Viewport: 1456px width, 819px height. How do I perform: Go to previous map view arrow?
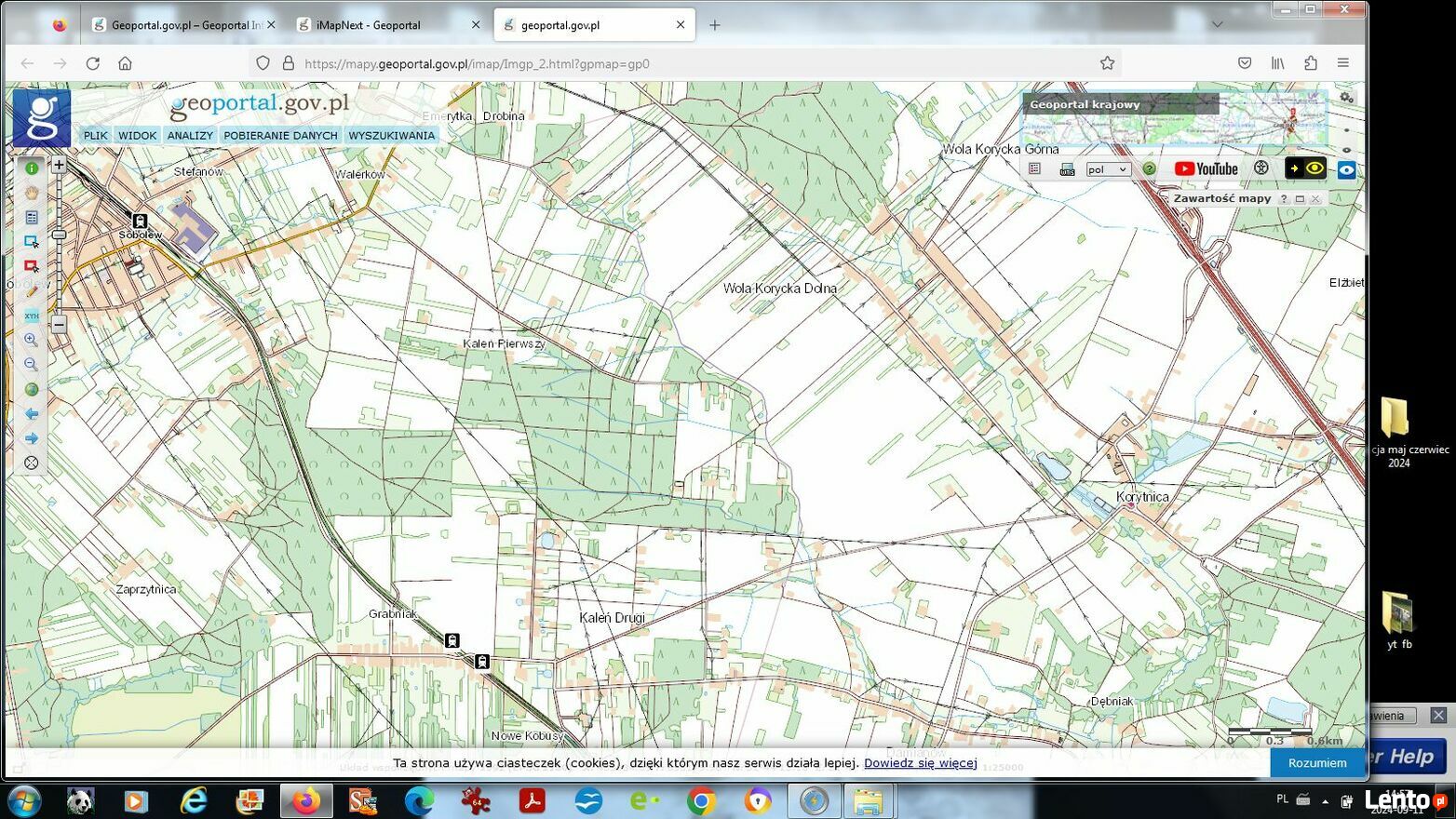coord(32,414)
